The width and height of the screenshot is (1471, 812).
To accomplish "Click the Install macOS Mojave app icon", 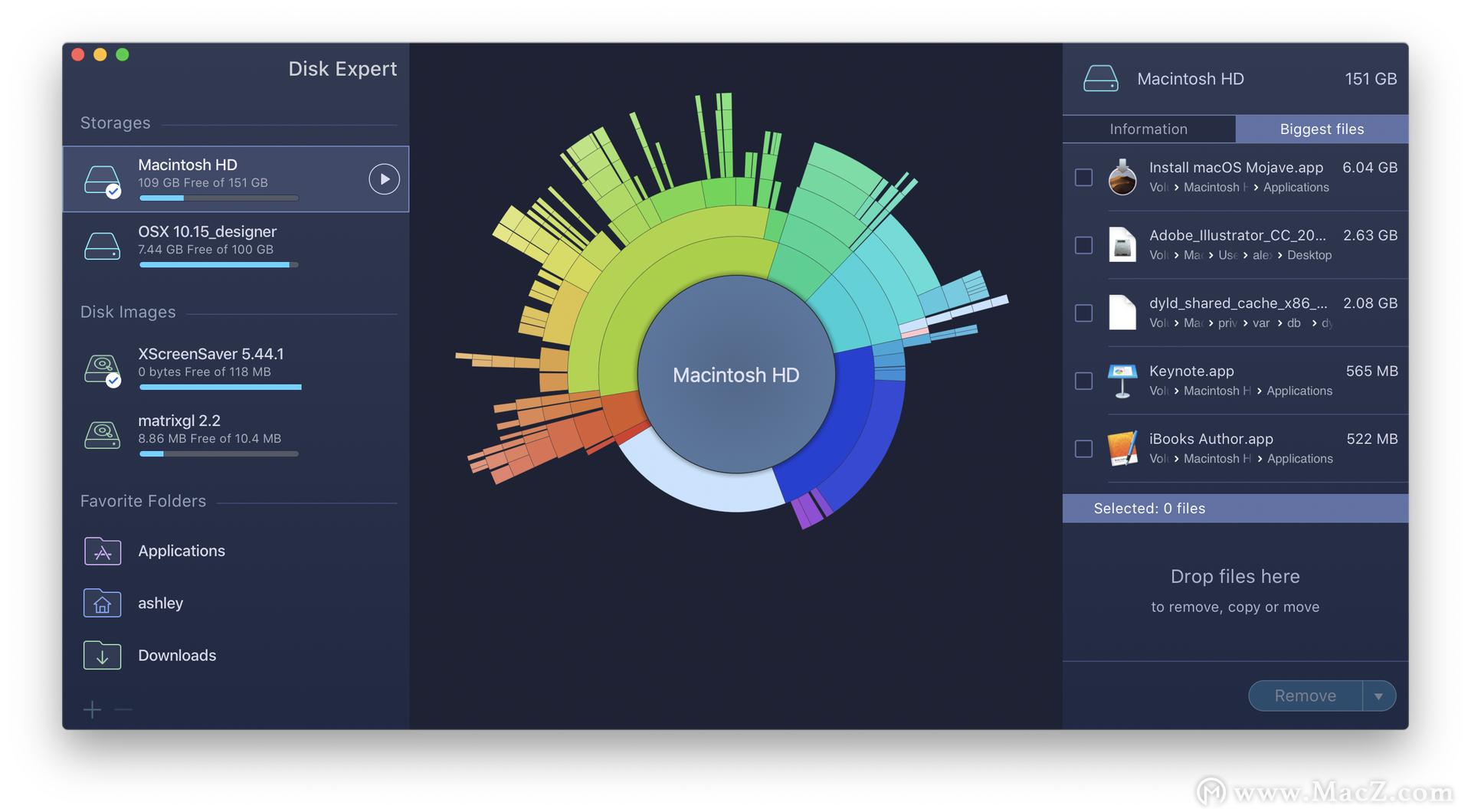I will pyautogui.click(x=1122, y=177).
